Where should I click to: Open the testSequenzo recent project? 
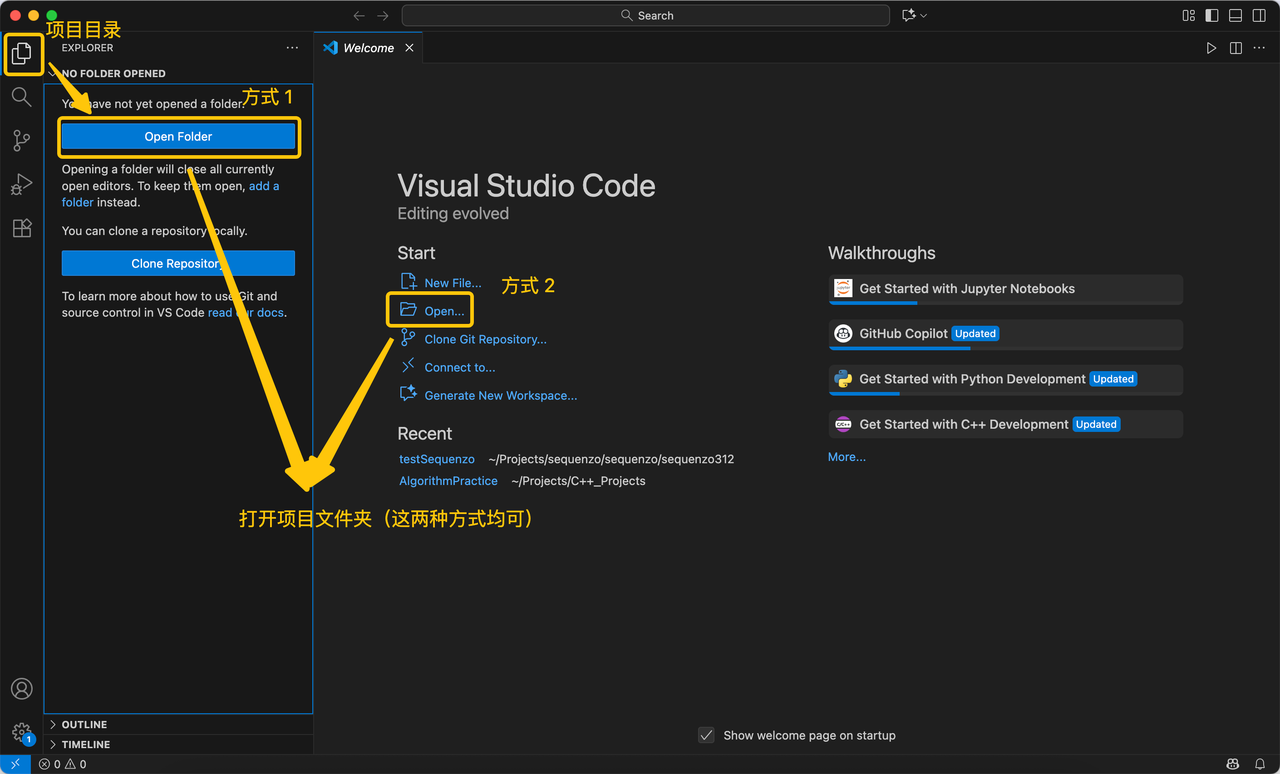[437, 459]
